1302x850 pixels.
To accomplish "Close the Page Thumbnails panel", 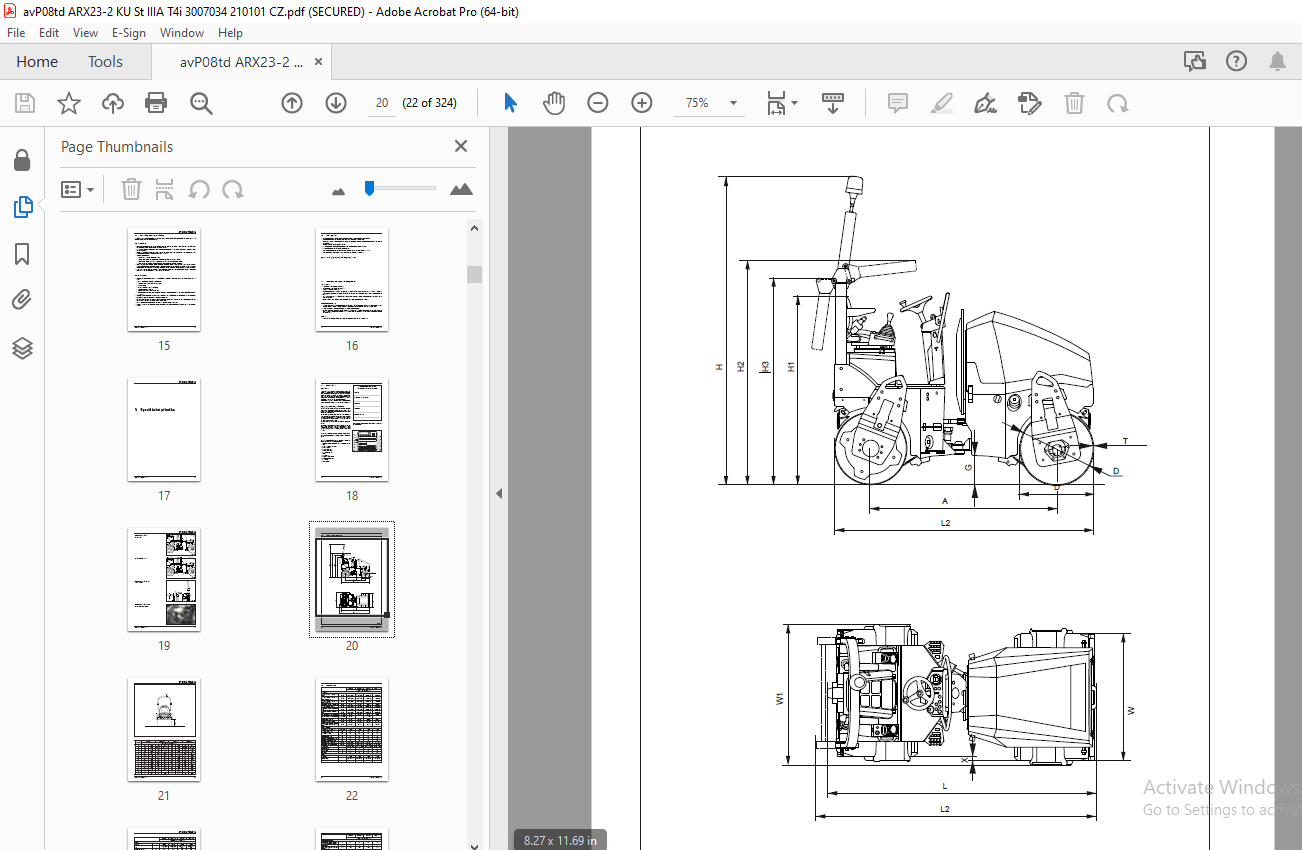I will 461,146.
